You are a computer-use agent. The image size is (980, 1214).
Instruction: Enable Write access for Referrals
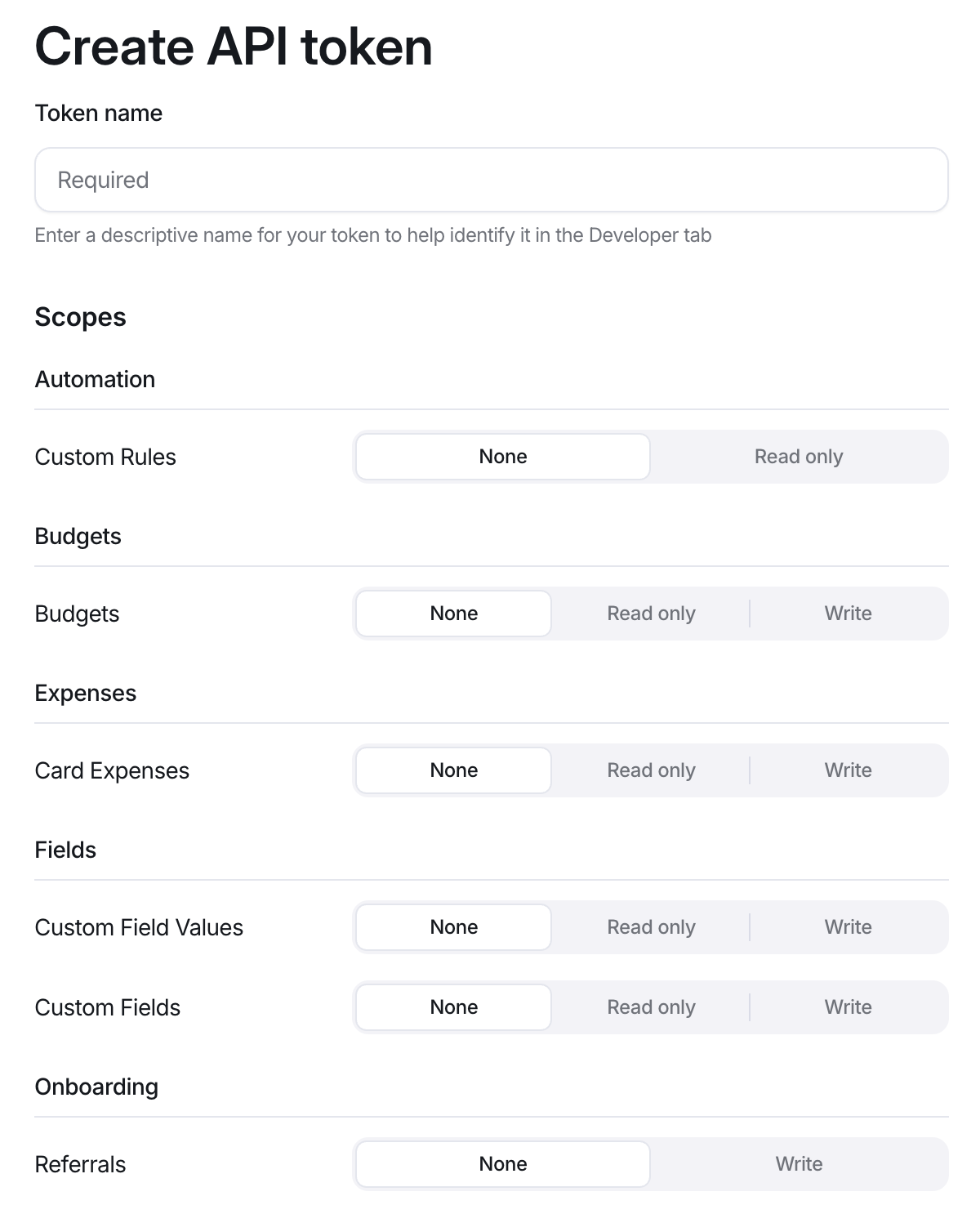click(798, 1164)
